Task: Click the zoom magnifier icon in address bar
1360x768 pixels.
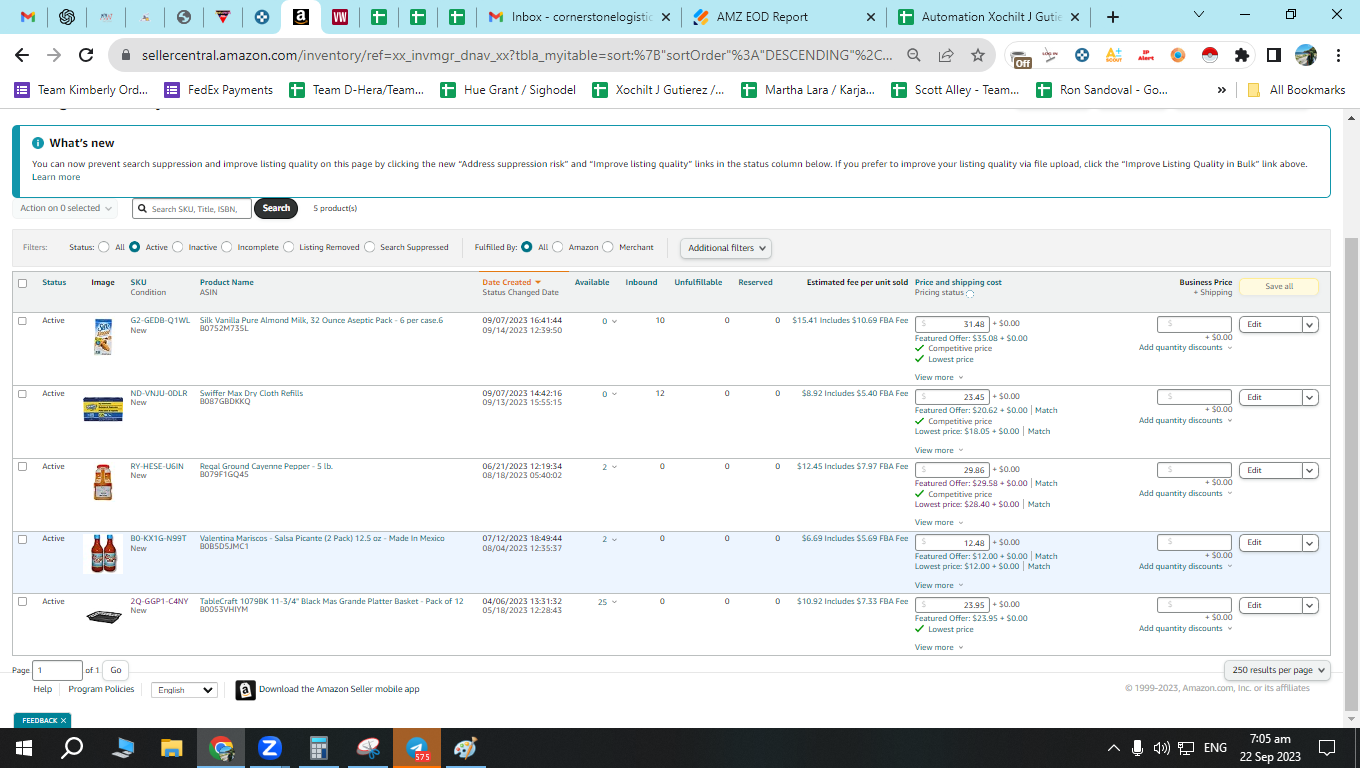Action: 914,56
